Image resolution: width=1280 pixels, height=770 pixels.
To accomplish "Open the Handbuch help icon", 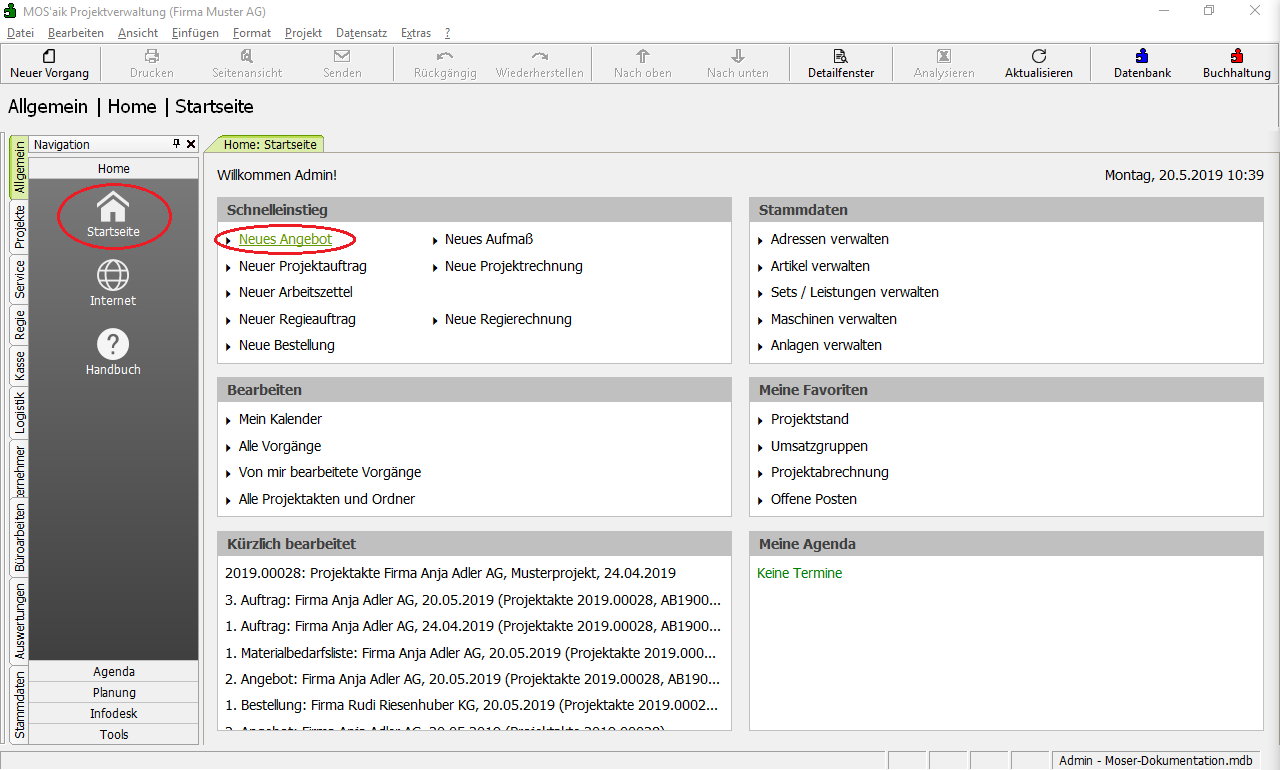I will [x=113, y=345].
